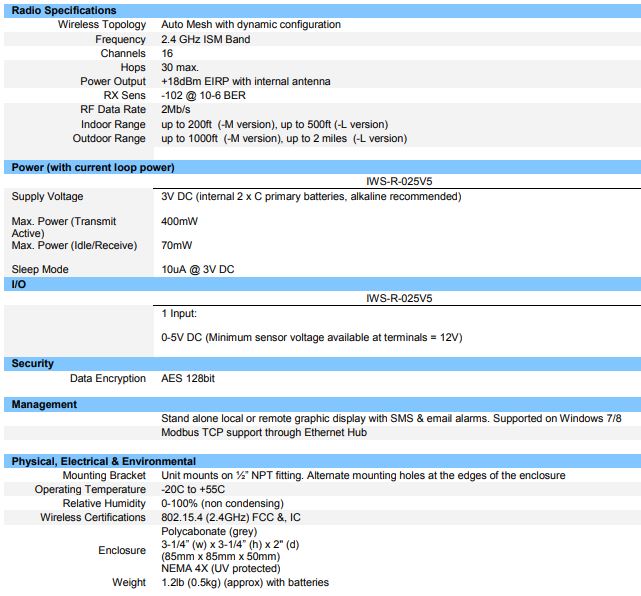Select the Supply Voltage label
This screenshot has width=641, height=596.
point(47,197)
